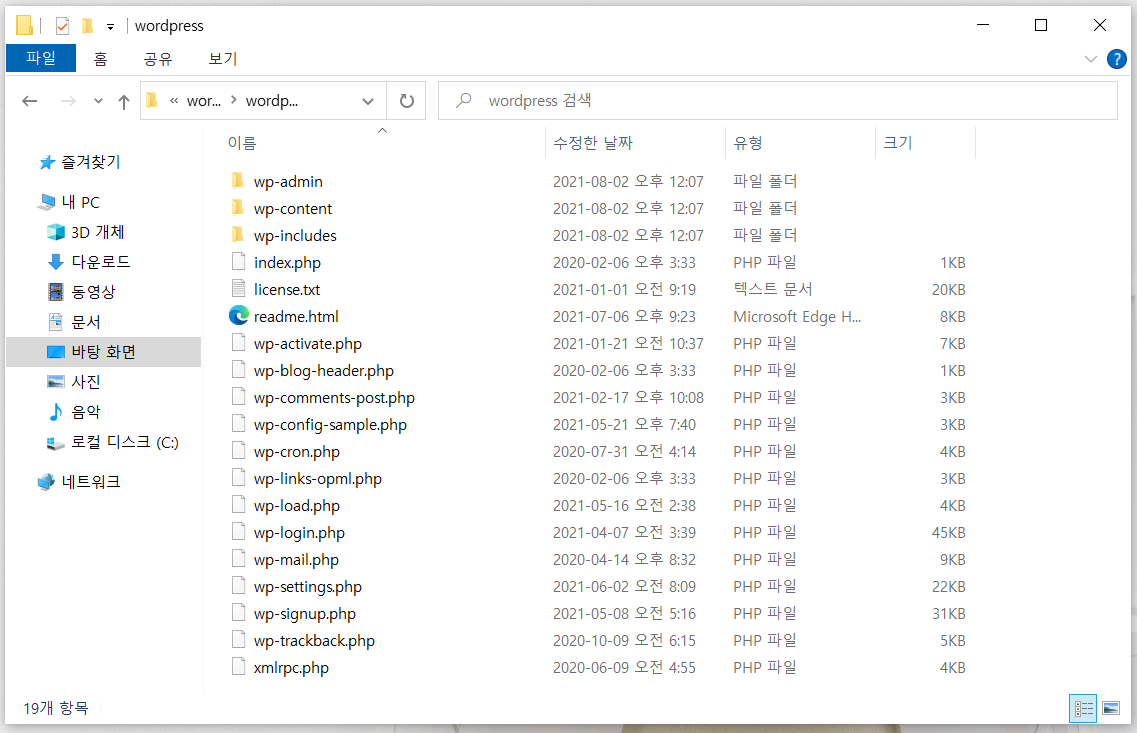
Task: Open 음악 in the sidebar
Action: point(86,412)
